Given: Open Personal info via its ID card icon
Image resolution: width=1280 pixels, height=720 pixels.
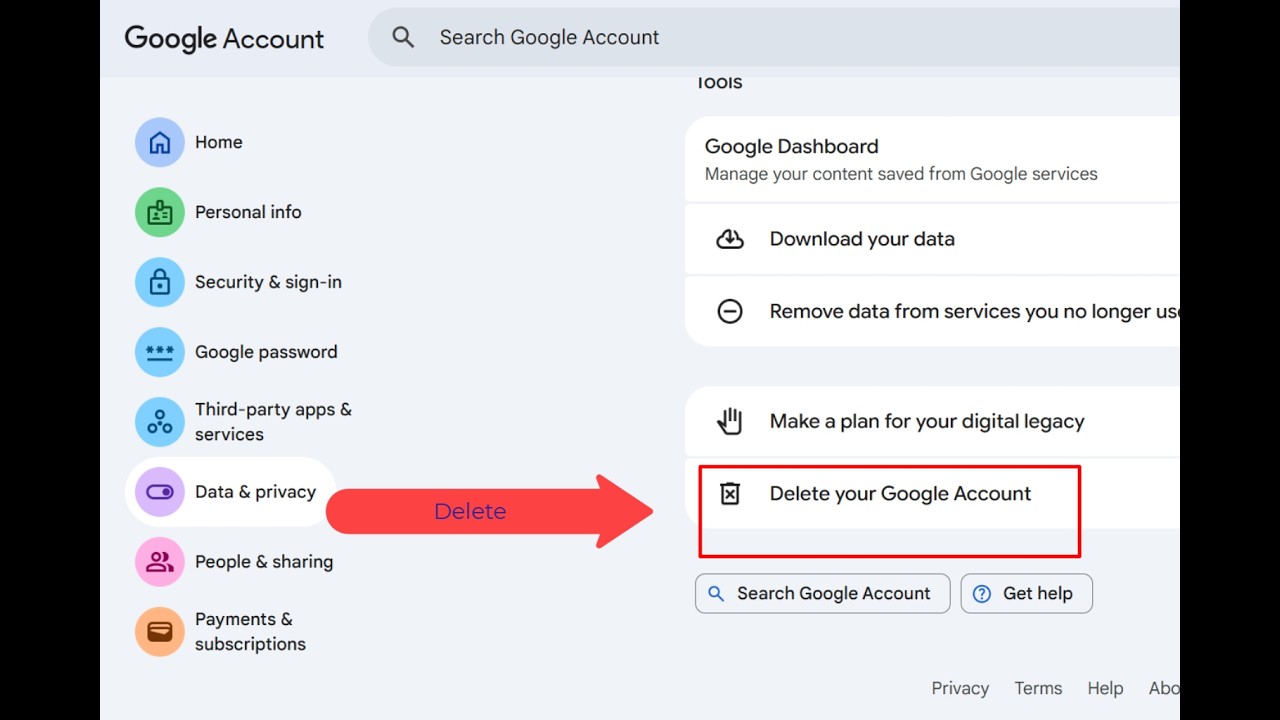Looking at the screenshot, I should click(160, 212).
